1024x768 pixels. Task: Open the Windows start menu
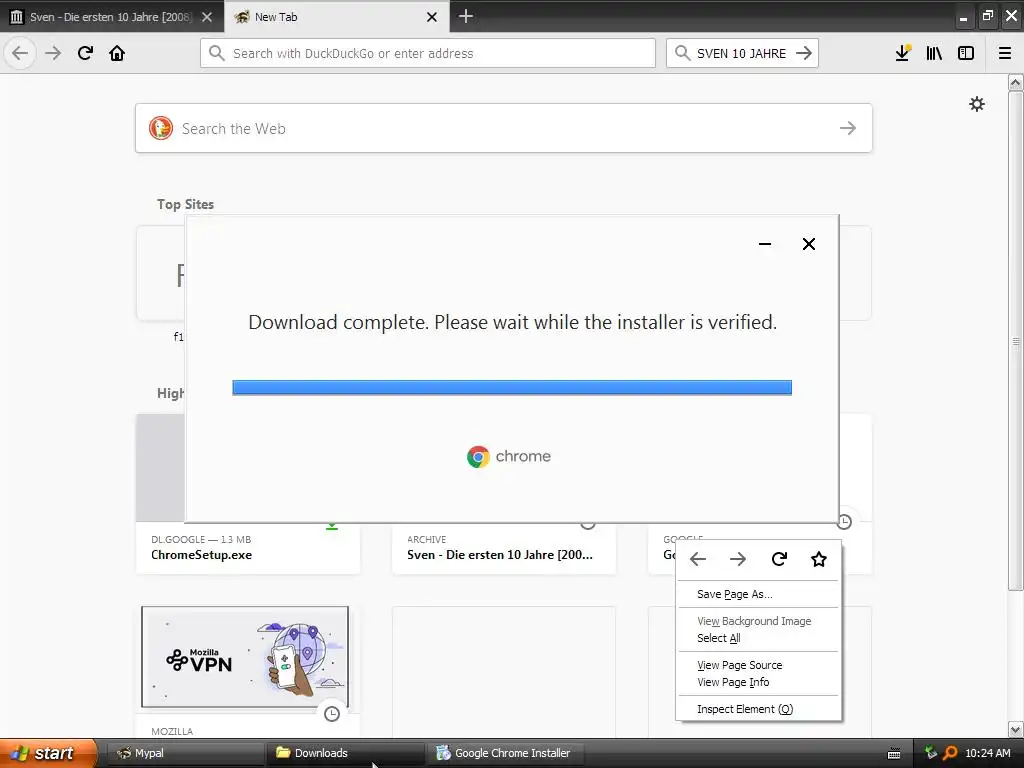pyautogui.click(x=48, y=753)
